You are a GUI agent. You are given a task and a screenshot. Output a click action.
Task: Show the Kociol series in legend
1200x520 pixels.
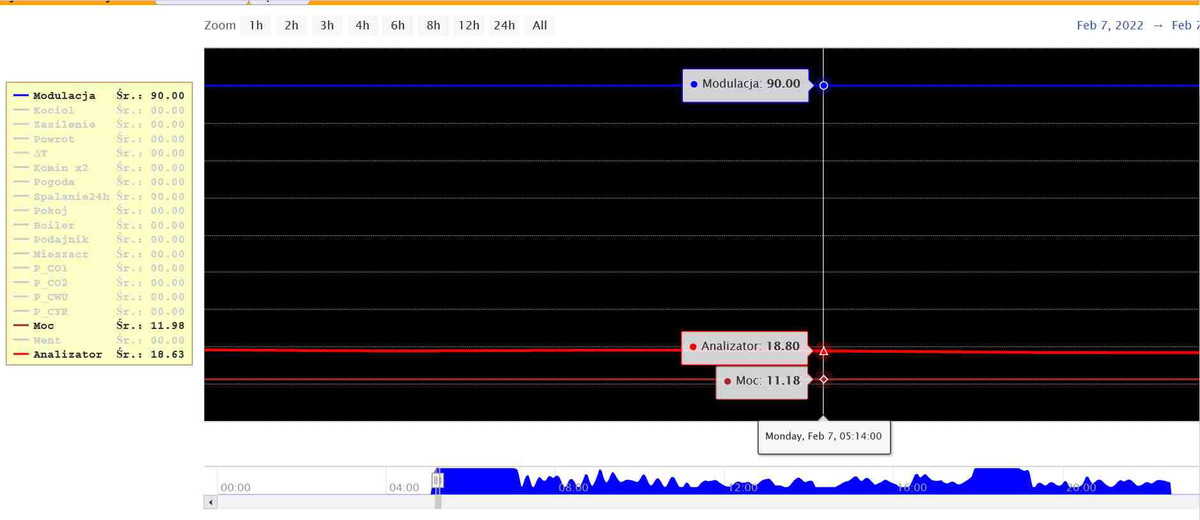click(x=54, y=110)
